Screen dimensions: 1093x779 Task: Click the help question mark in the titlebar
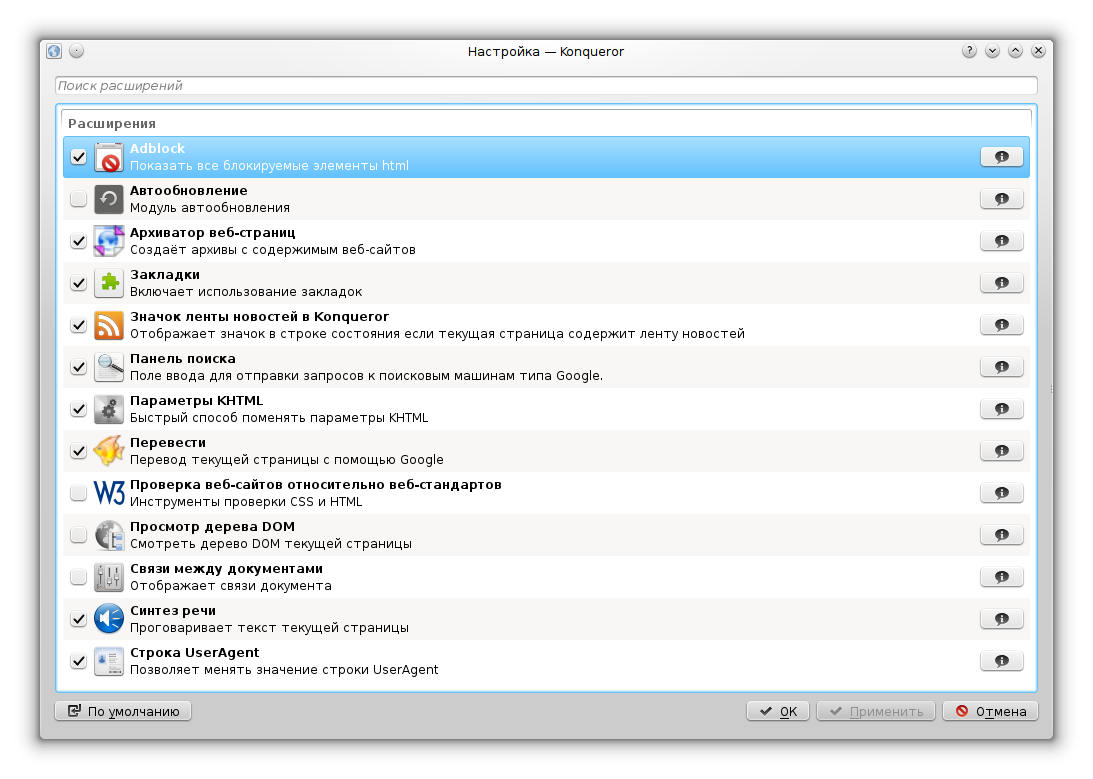[968, 50]
